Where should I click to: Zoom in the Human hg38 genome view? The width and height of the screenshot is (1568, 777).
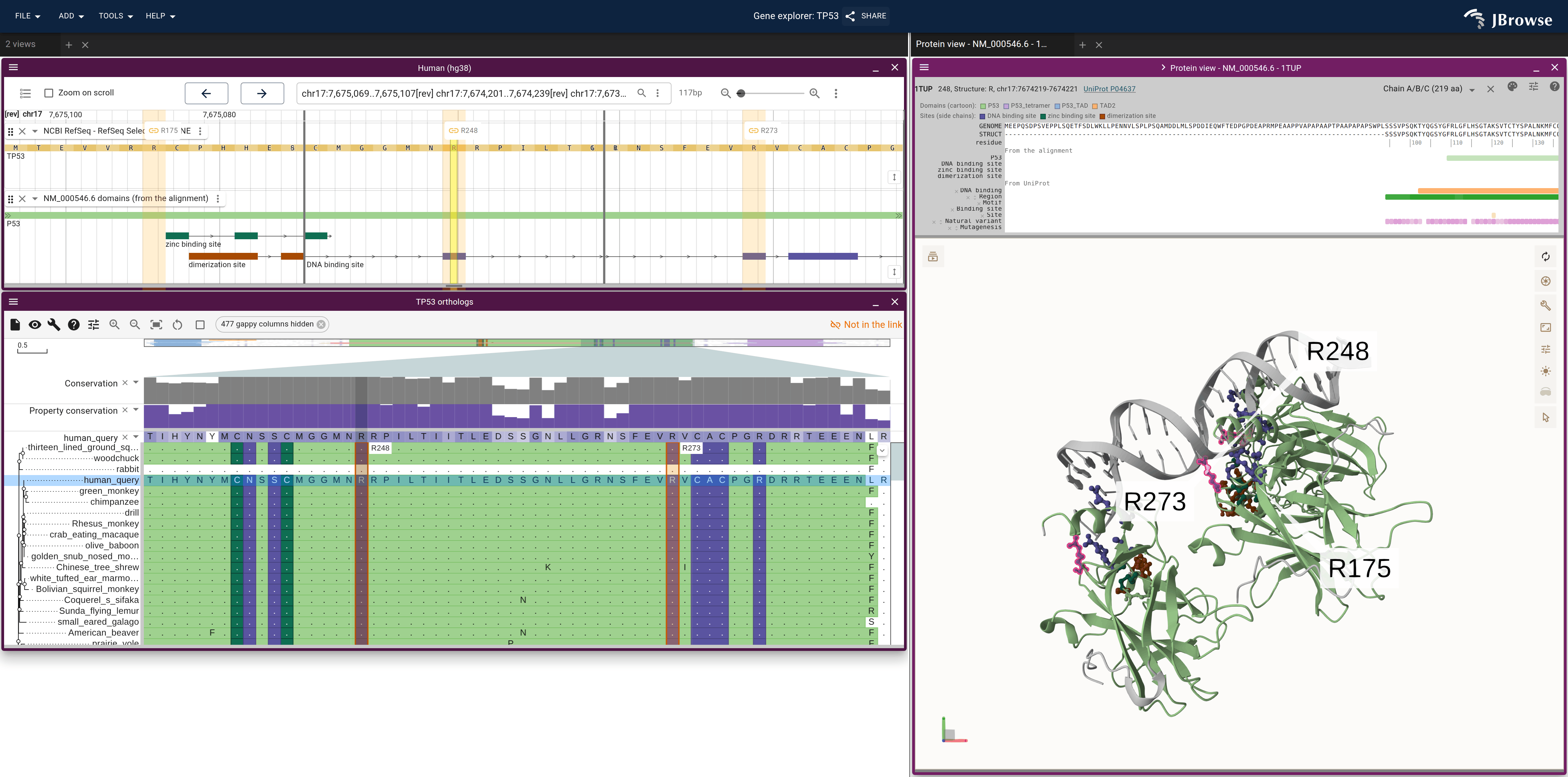(814, 93)
